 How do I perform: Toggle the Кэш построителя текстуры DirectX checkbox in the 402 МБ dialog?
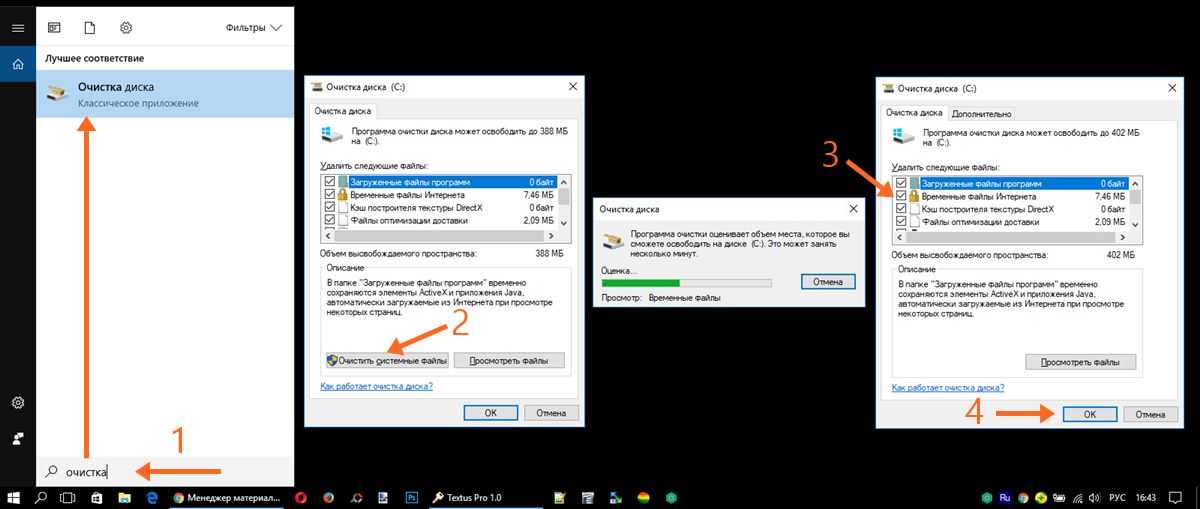901,209
